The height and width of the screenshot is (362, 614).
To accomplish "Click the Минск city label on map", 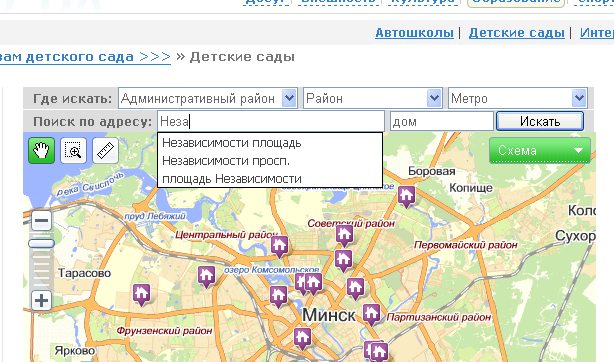I will [329, 315].
